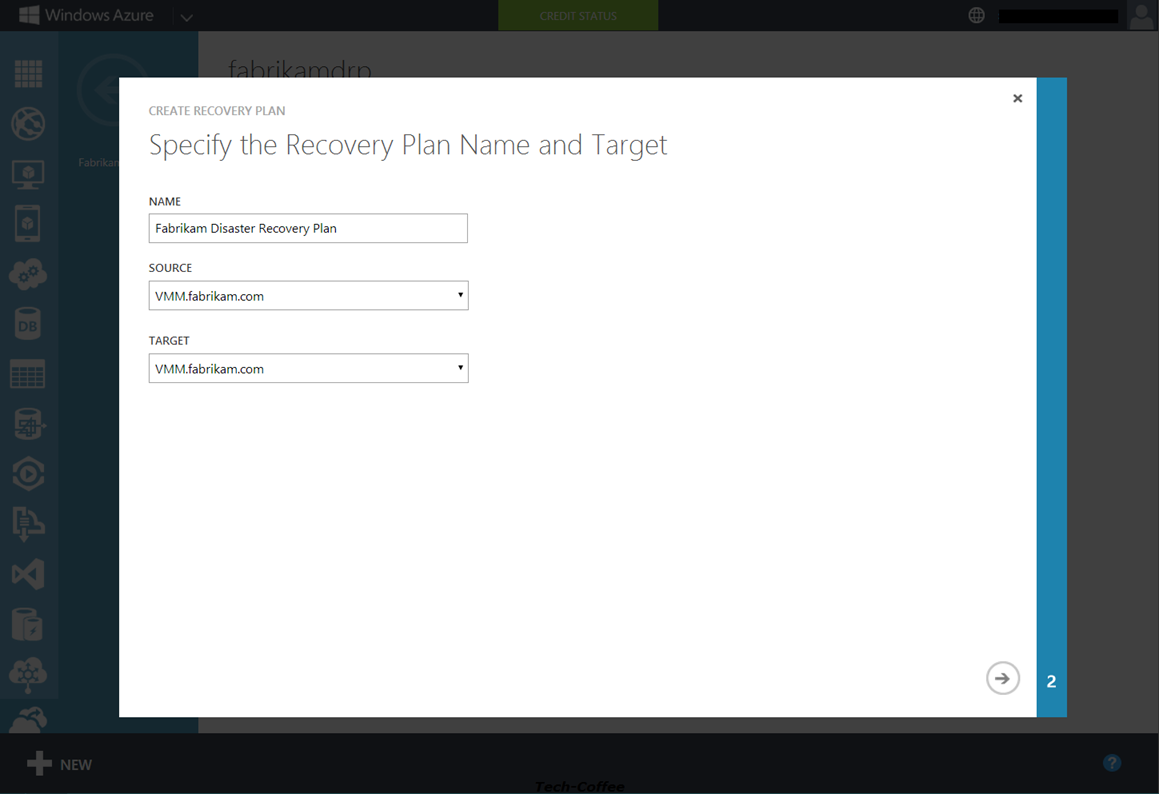Open the help question mark icon
Screen dimensions: 1159x794
1112,763
